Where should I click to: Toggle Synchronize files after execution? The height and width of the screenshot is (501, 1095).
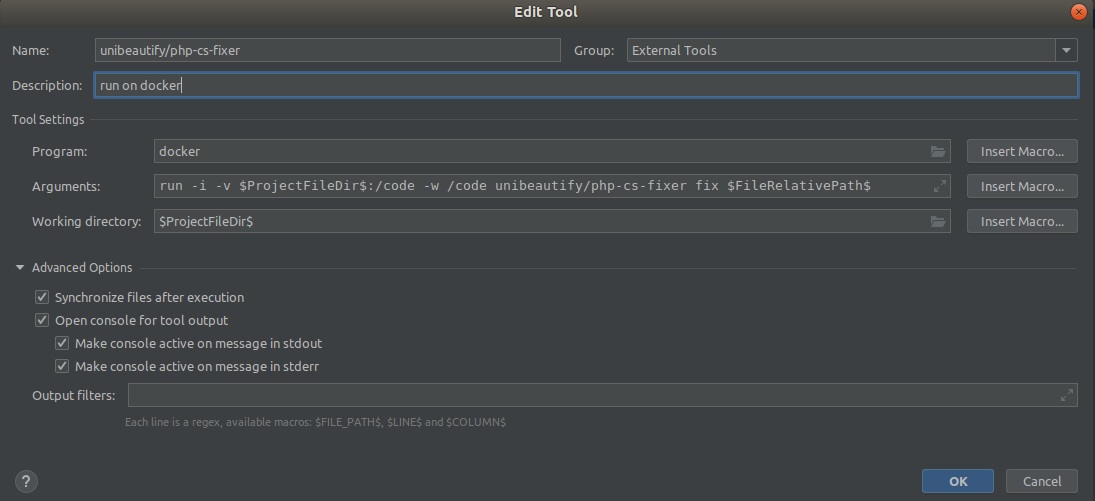[42, 297]
